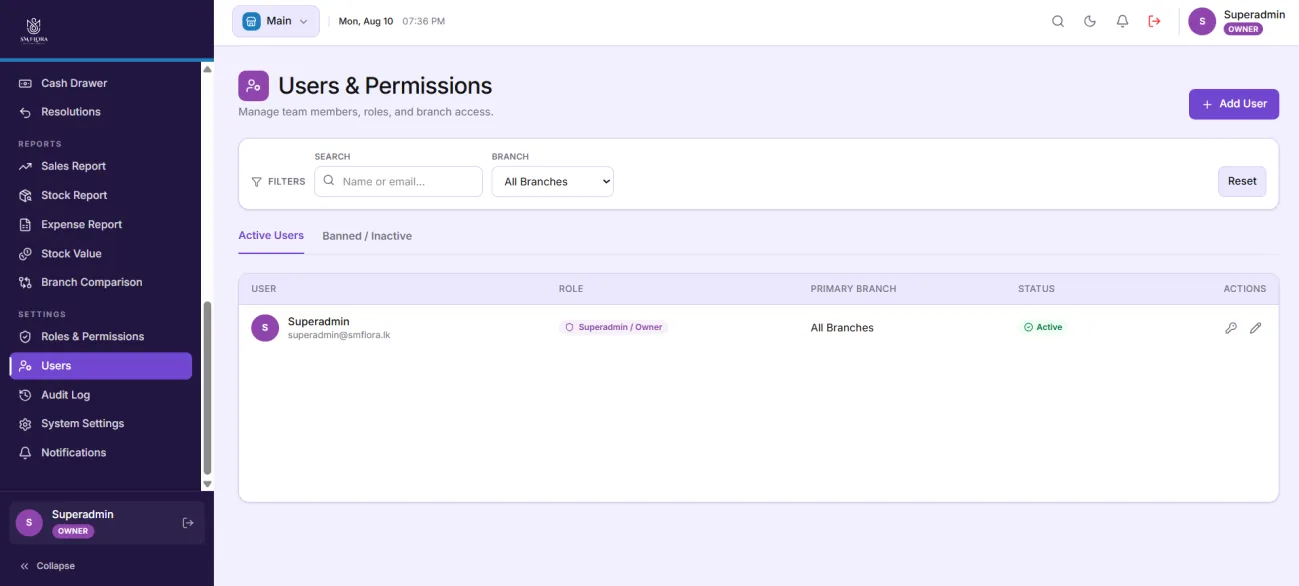The width and height of the screenshot is (1299, 586).
Task: Switch to the Banned / Inactive tab
Action: click(x=367, y=236)
